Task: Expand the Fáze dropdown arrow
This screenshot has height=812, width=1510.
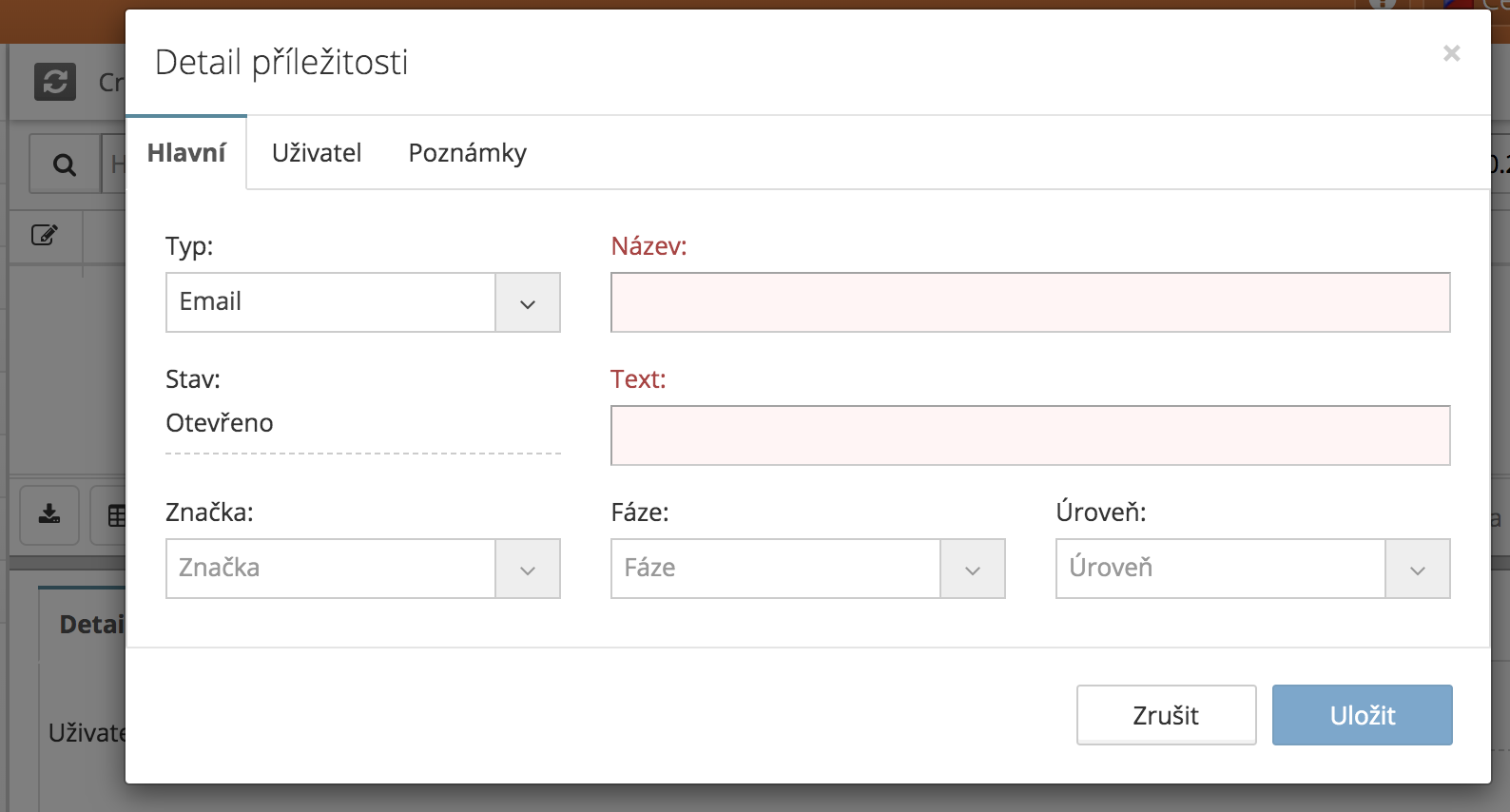Action: 973,569
